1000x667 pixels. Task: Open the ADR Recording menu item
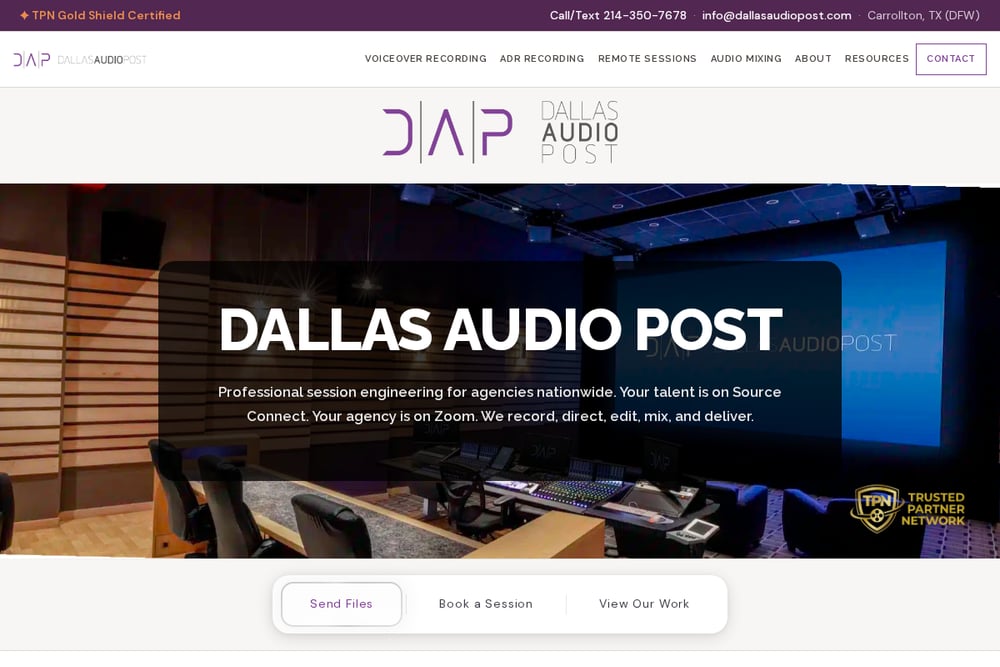542,59
